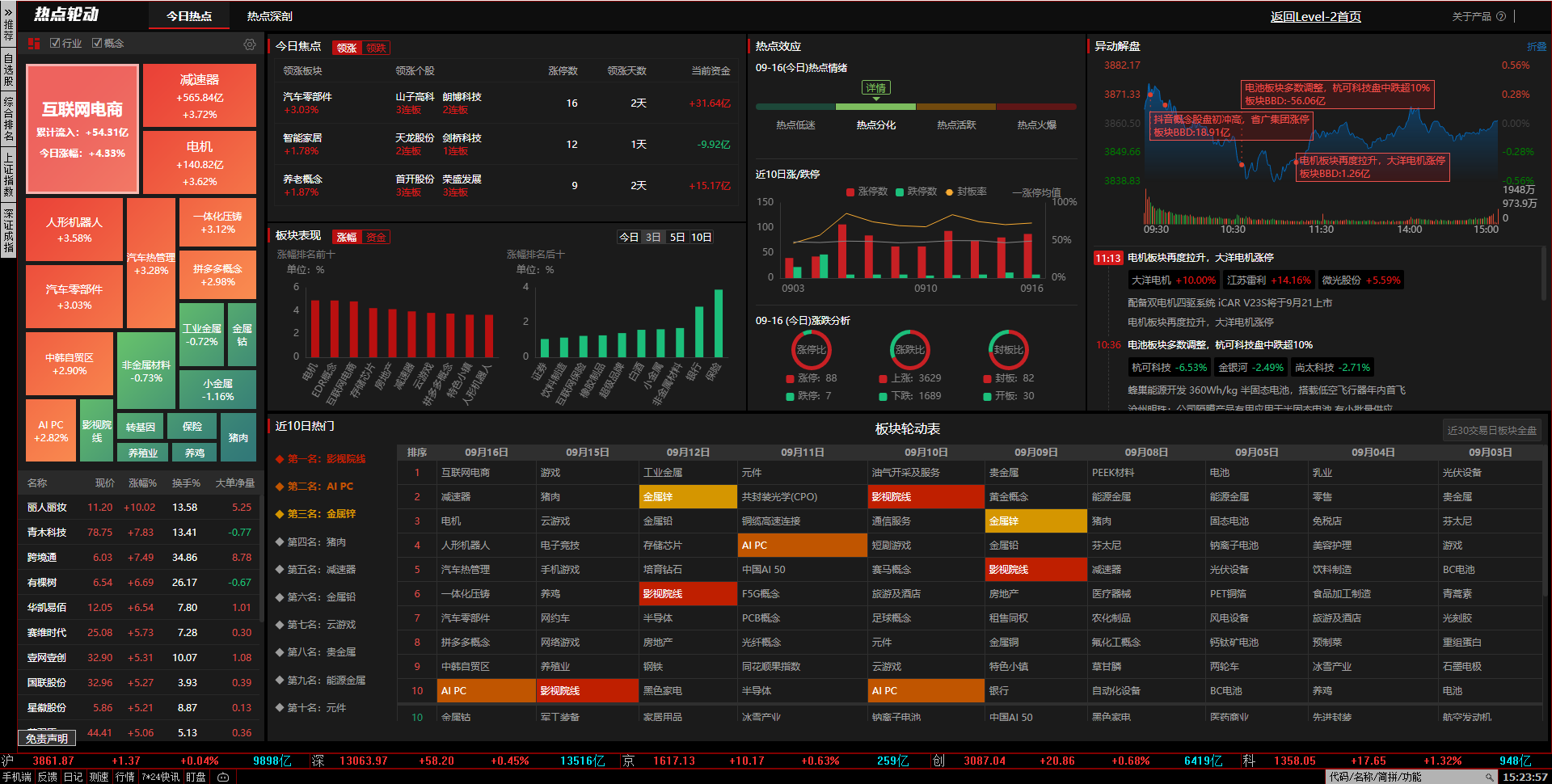Click 返回Level-2首页 link
1552x784 pixels.
[1315, 16]
